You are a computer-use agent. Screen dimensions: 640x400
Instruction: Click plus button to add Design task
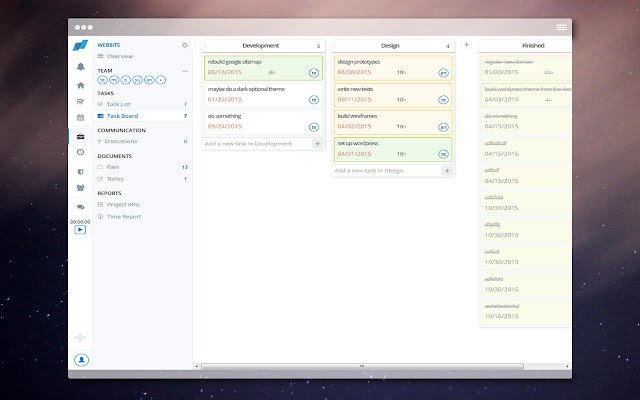click(x=447, y=171)
